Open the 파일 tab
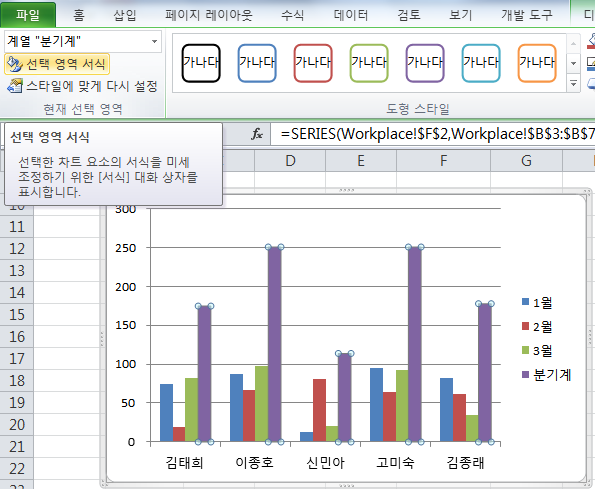This screenshot has height=489, width=595. pos(28,15)
